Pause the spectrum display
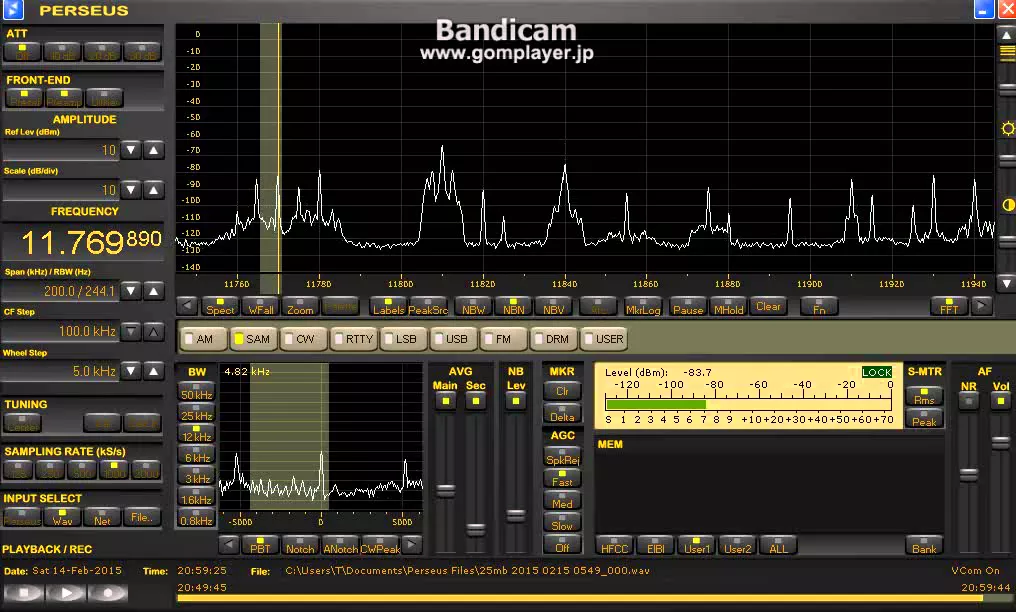 (x=687, y=306)
